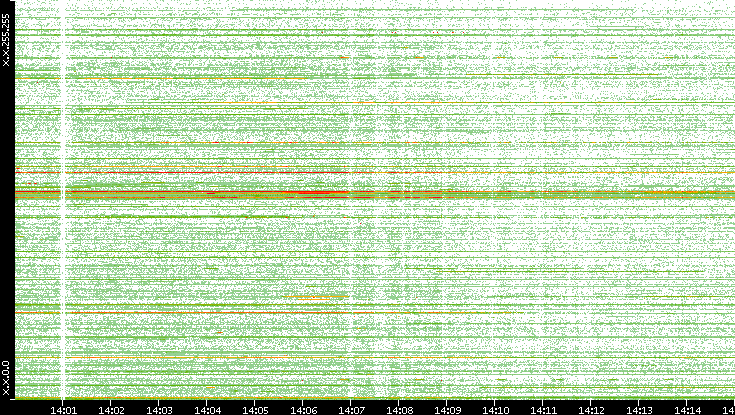Viewport: 735px width, 415px height.
Task: Select the 14:06 tick label
Action: pos(303,410)
